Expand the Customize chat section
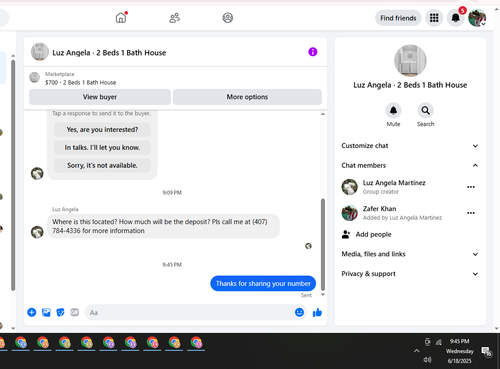The height and width of the screenshot is (369, 500). pos(410,146)
